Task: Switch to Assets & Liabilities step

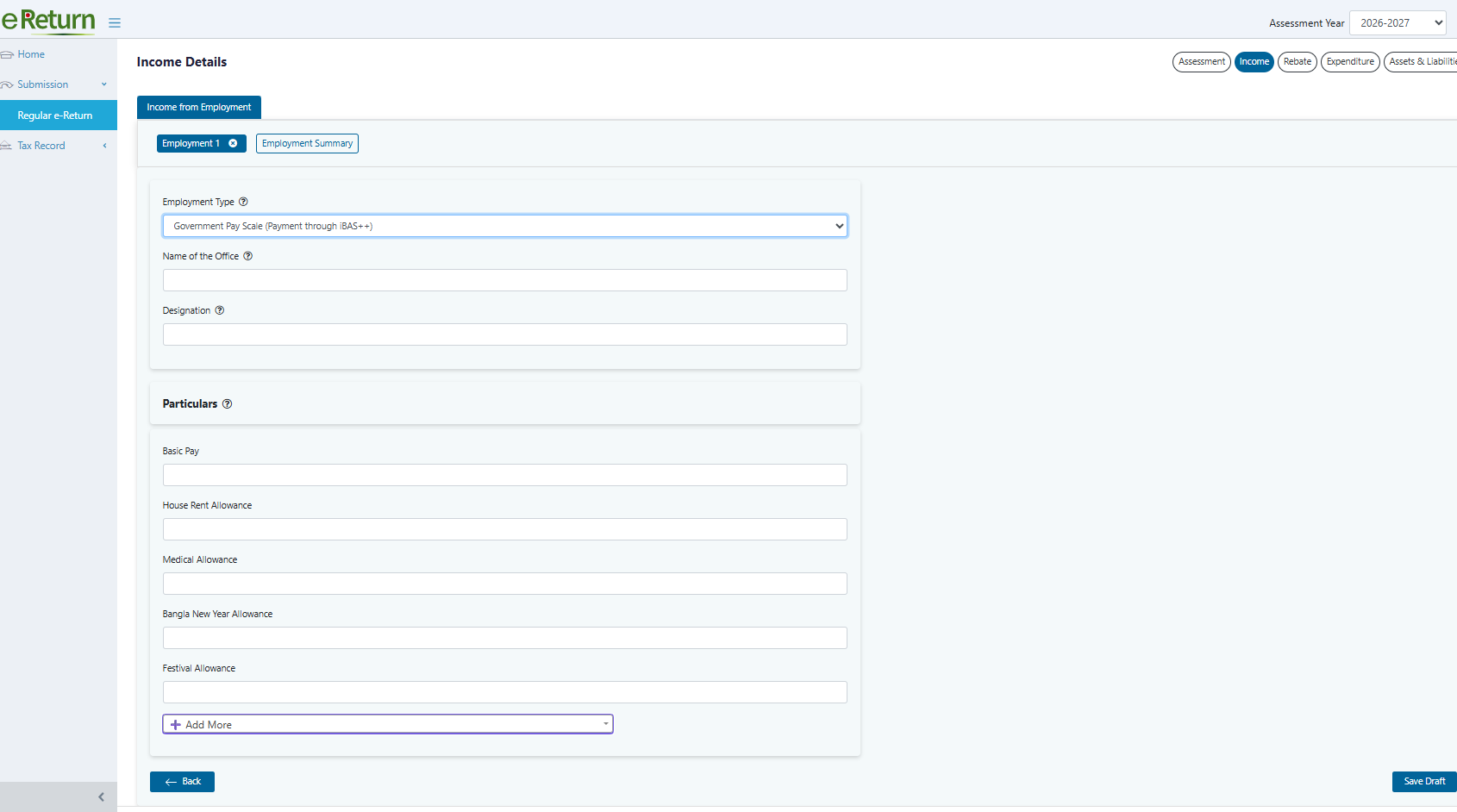Action: [x=1421, y=62]
